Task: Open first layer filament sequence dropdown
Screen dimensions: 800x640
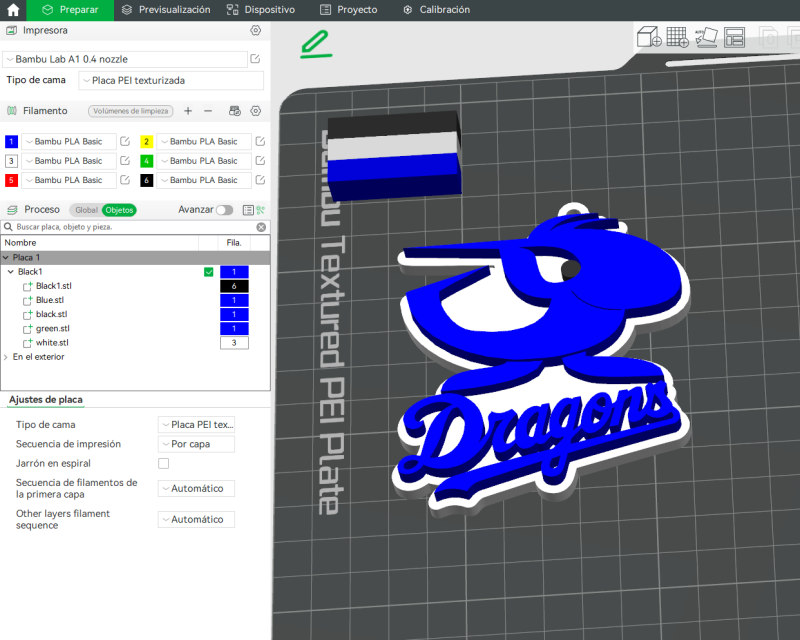Action: tap(196, 489)
